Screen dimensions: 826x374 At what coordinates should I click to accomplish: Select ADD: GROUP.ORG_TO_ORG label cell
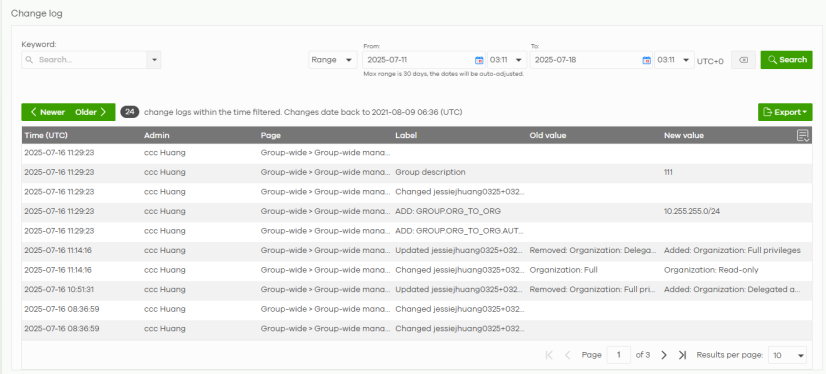click(448, 211)
